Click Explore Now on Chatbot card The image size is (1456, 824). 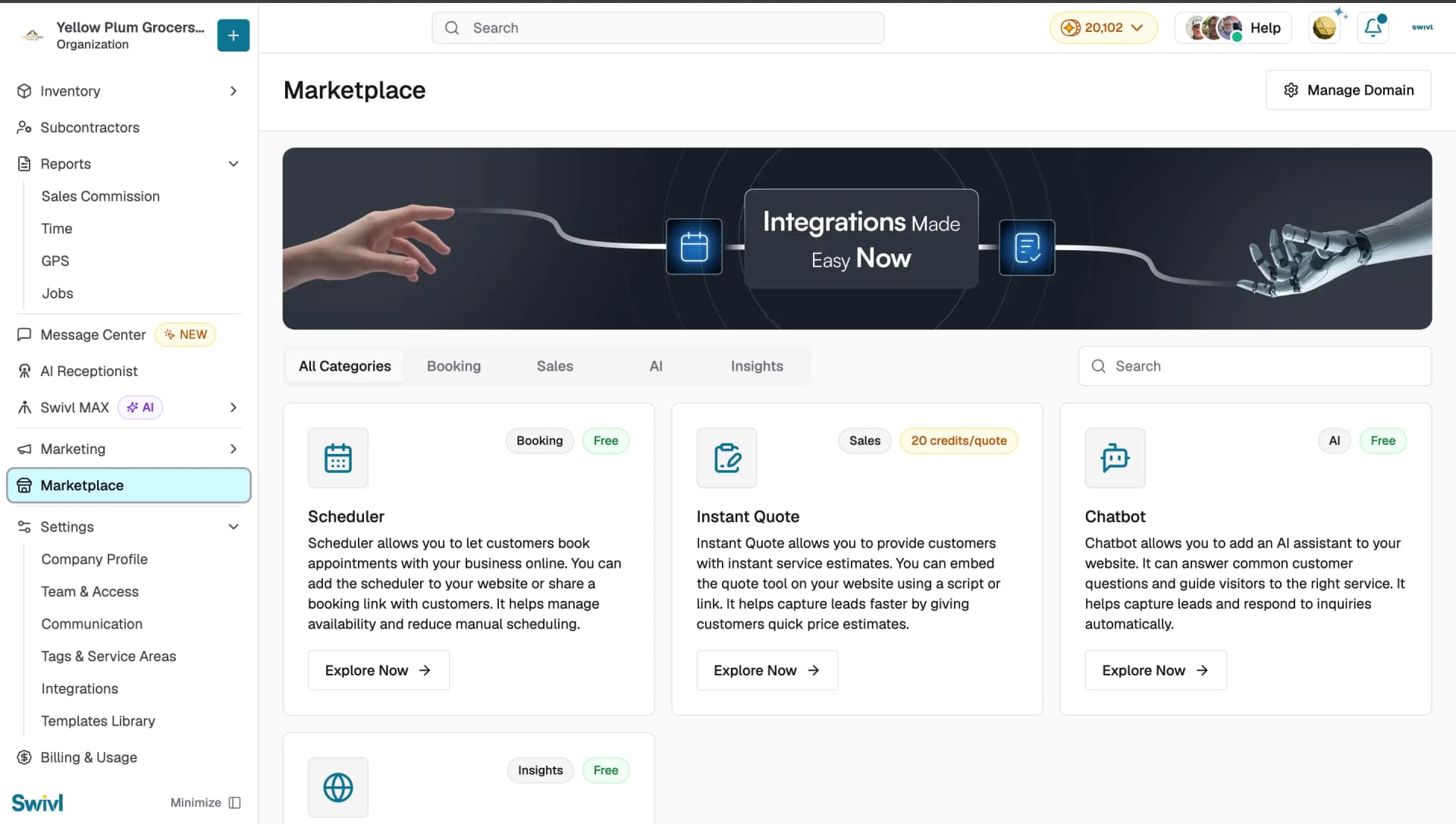(1155, 670)
